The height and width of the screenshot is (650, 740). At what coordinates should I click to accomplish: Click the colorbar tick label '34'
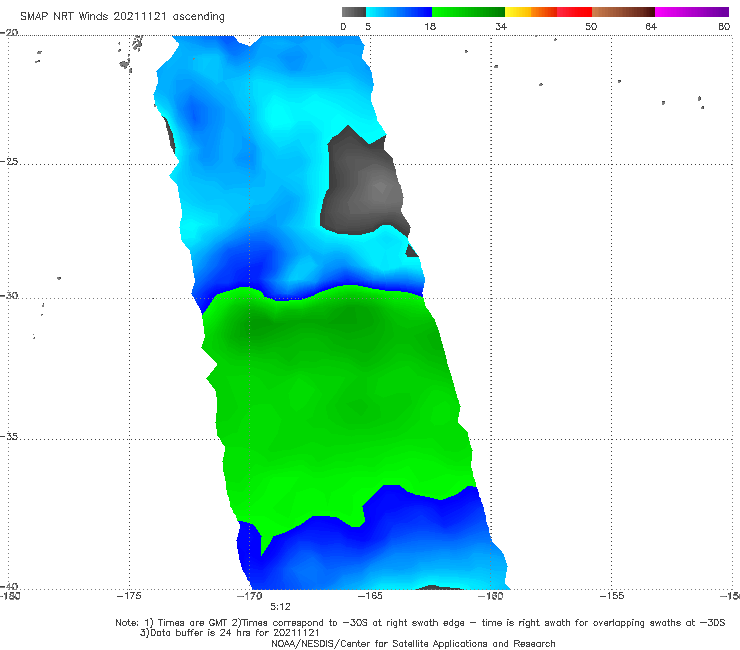click(x=501, y=26)
